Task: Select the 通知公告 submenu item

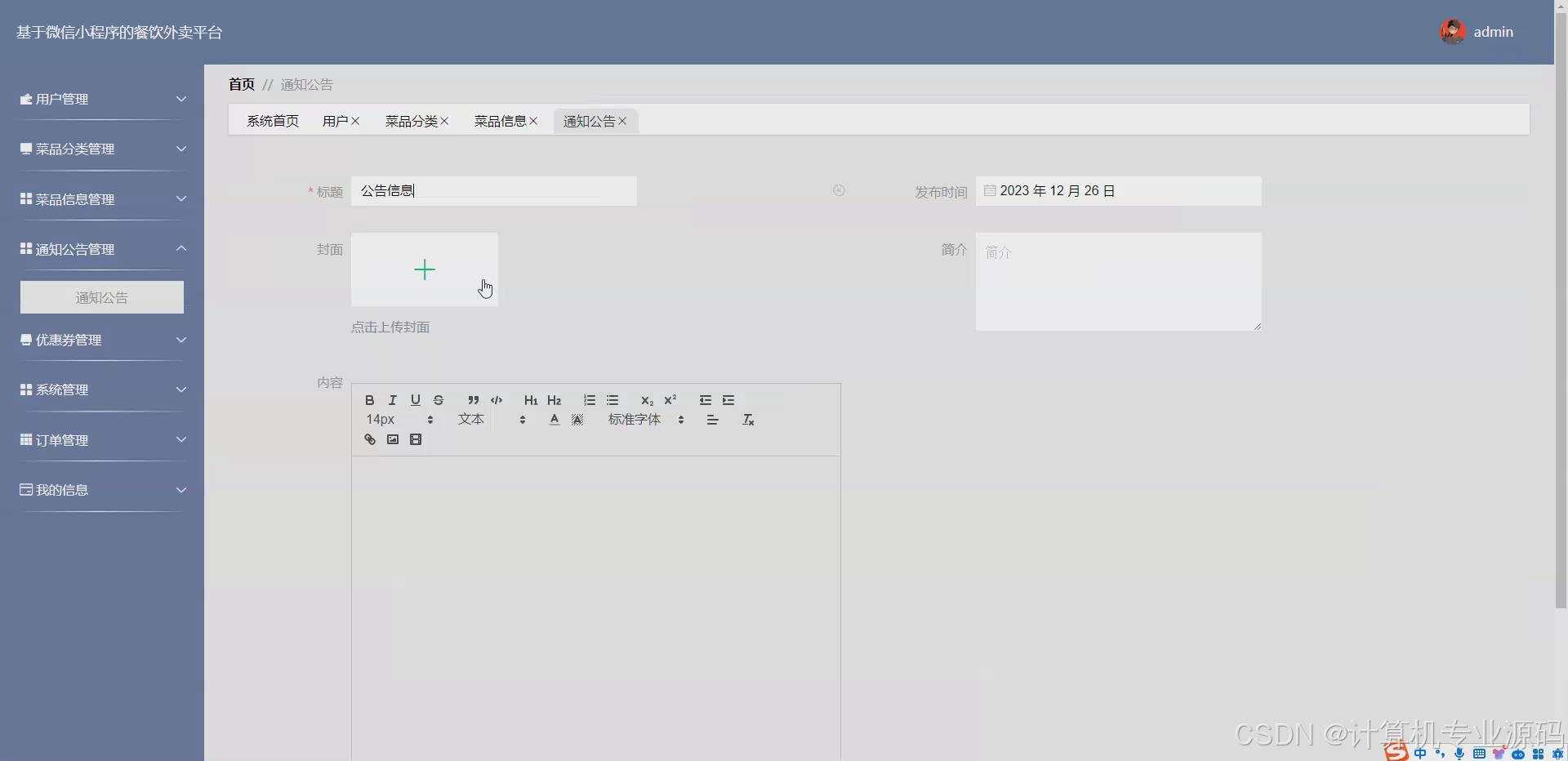Action: click(x=101, y=297)
